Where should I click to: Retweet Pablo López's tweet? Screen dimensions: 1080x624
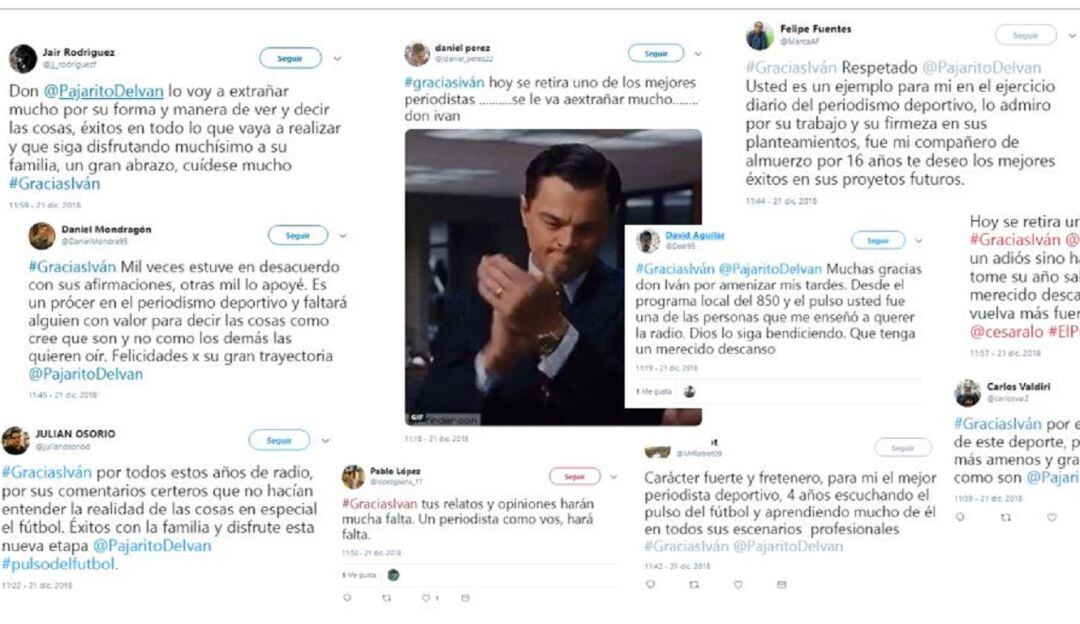[x=386, y=598]
